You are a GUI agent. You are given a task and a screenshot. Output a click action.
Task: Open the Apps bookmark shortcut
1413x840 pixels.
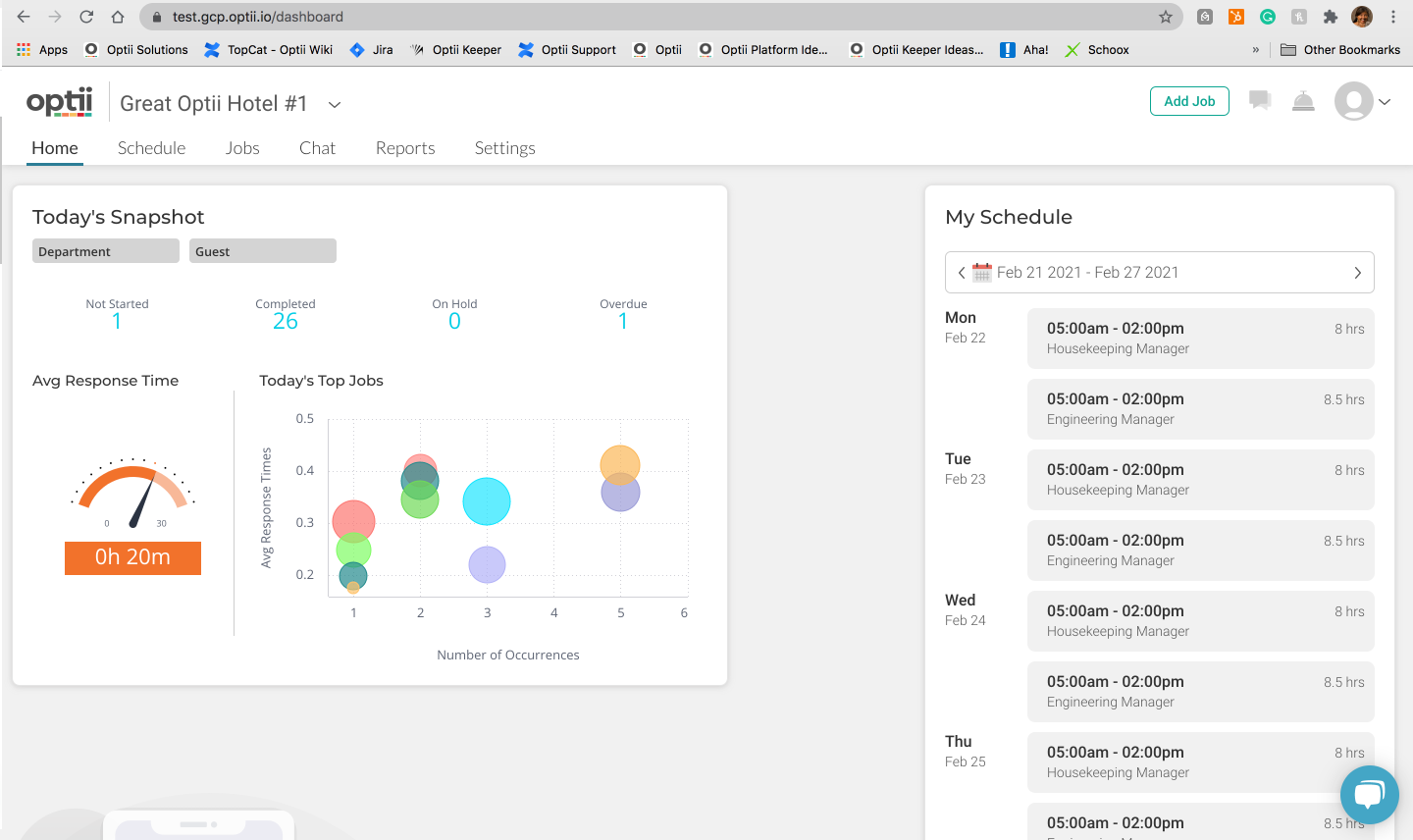point(42,50)
